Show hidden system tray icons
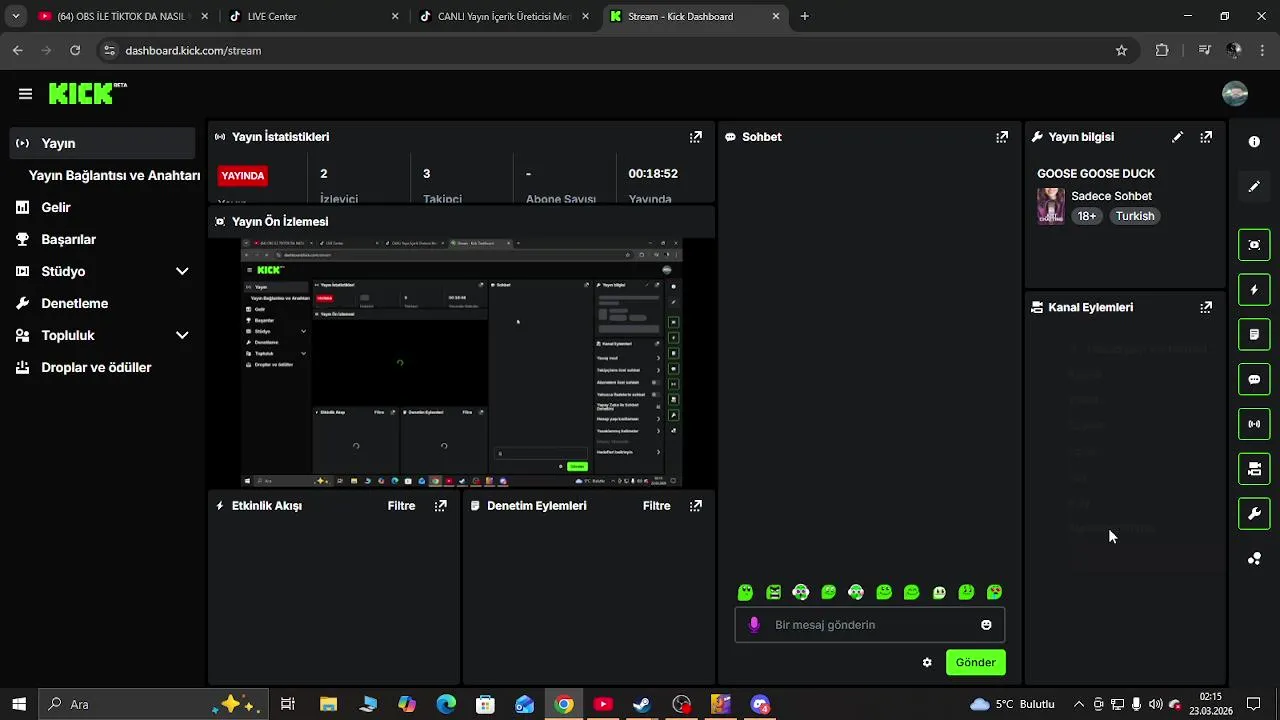The image size is (1280, 720). (1078, 704)
